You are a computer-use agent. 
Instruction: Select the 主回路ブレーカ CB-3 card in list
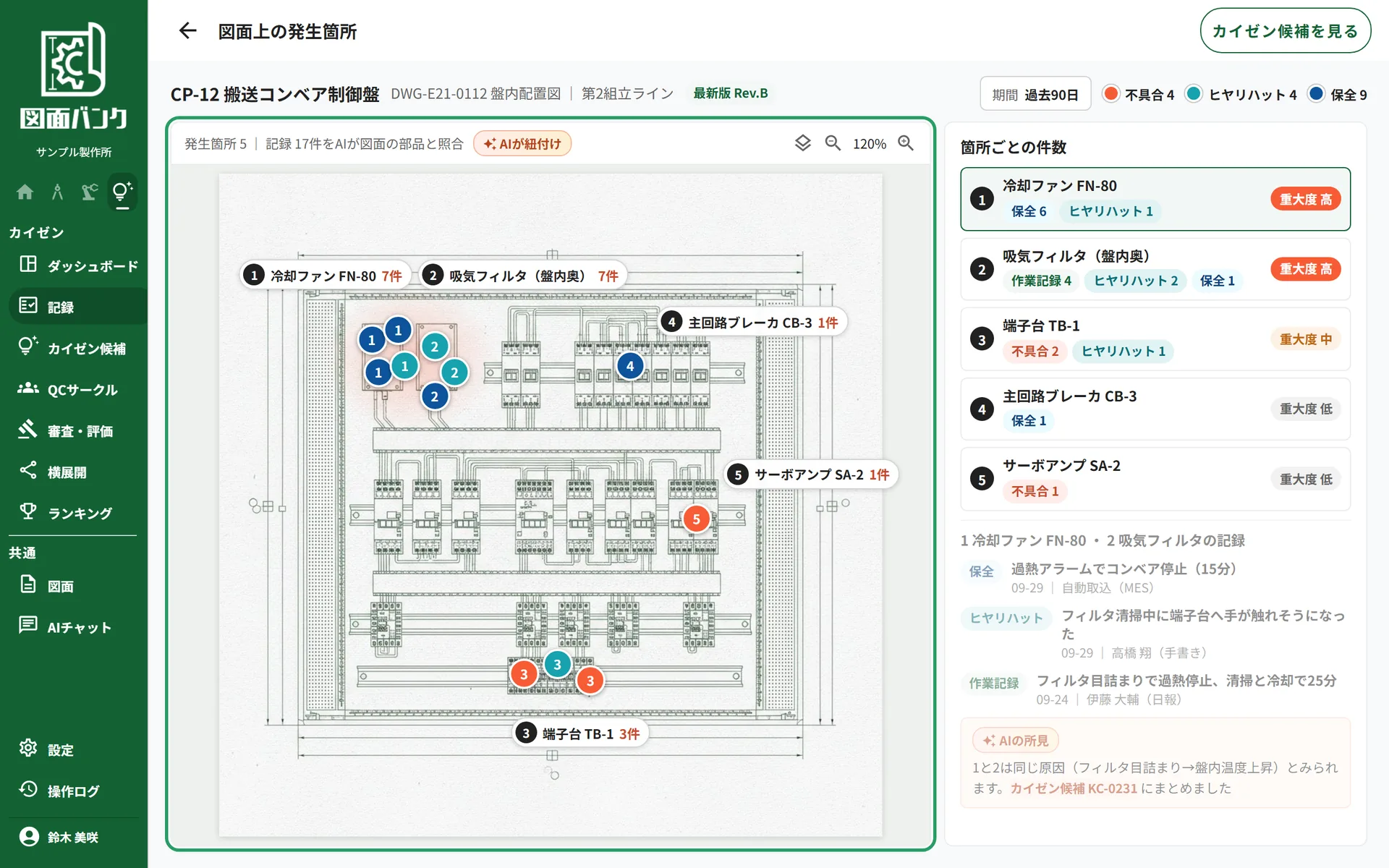pos(1155,409)
